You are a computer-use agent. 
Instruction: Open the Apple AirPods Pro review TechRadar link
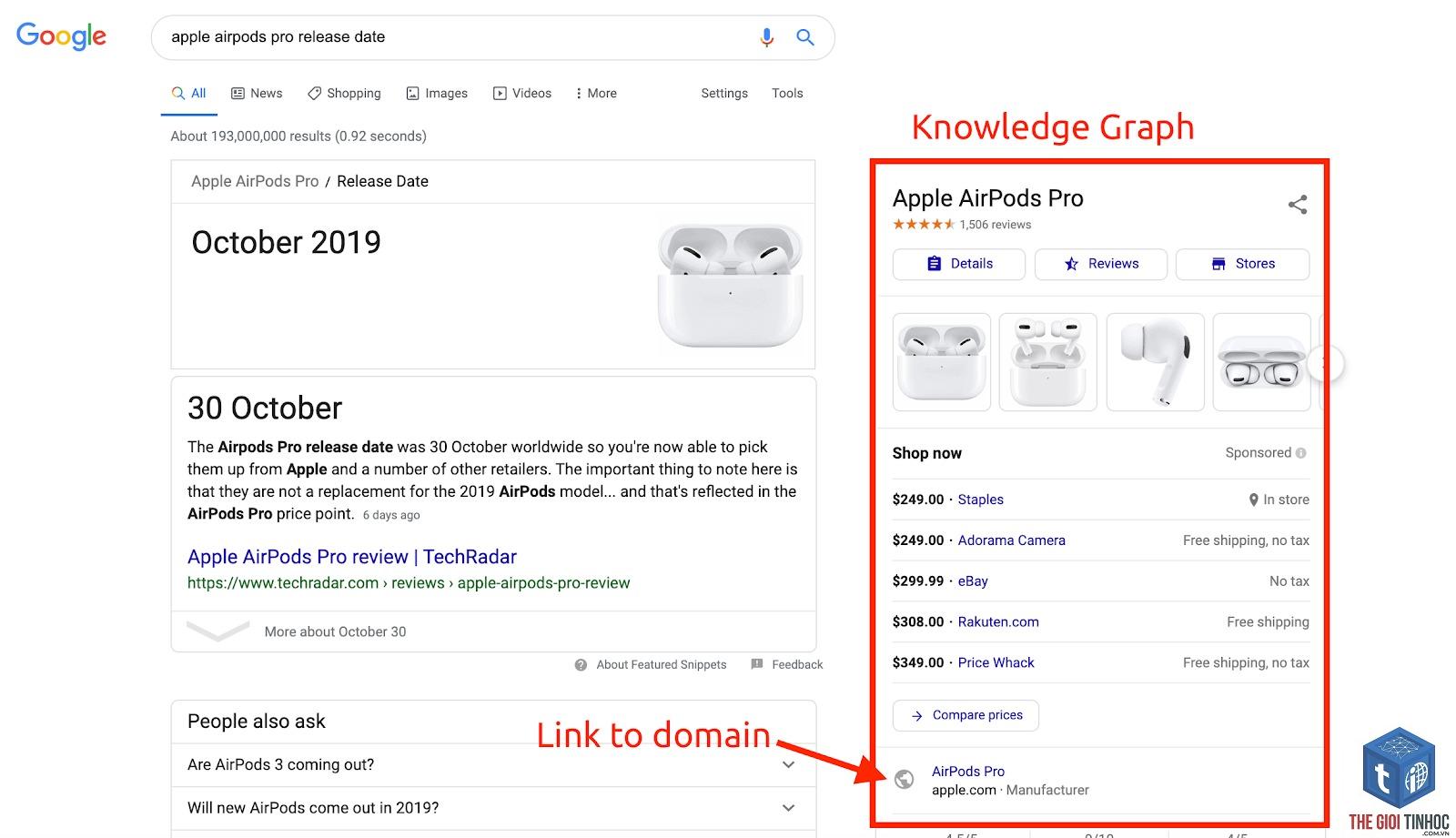[x=352, y=557]
